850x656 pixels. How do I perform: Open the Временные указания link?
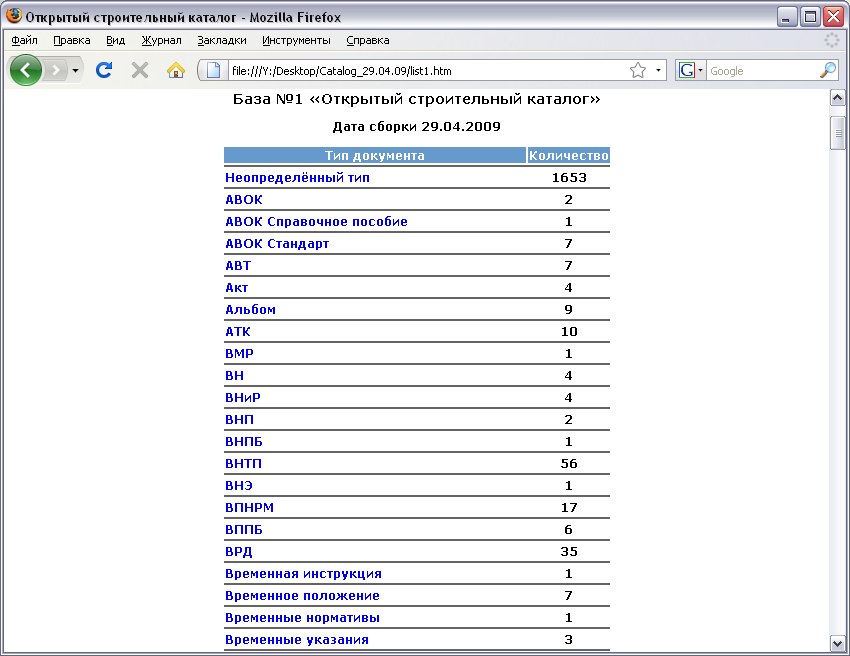297,639
